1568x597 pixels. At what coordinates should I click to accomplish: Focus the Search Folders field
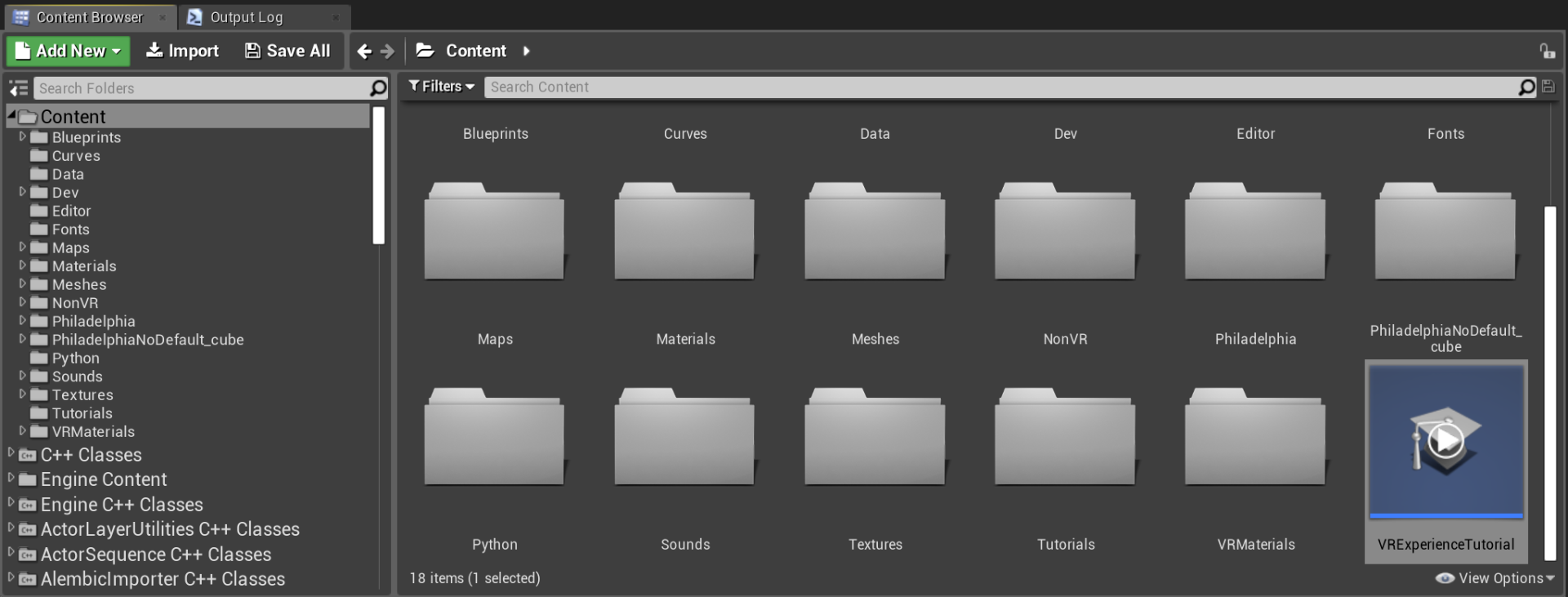(x=201, y=87)
